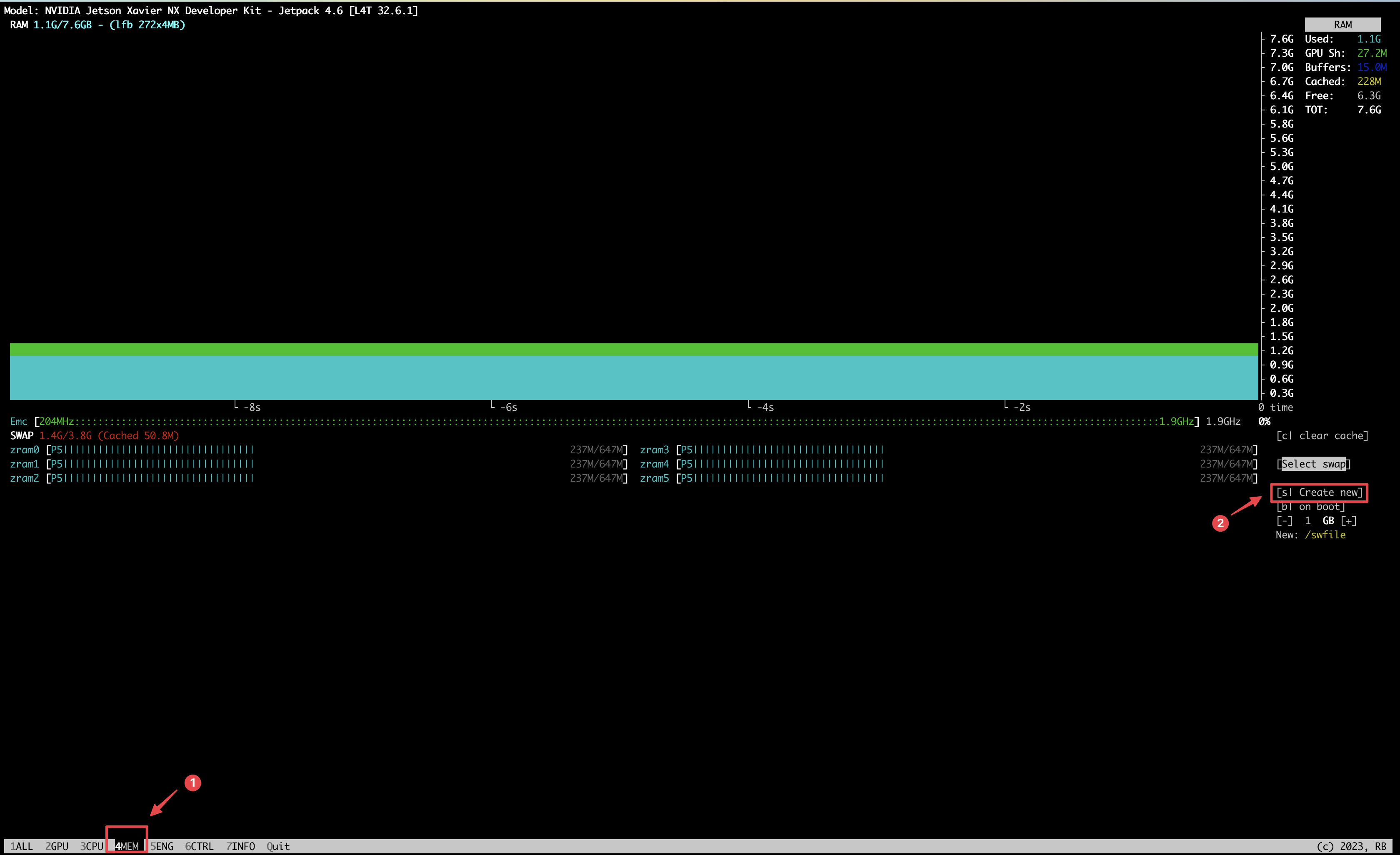Click the Emc frequency bar
The image size is (1400, 855).
click(x=617, y=422)
